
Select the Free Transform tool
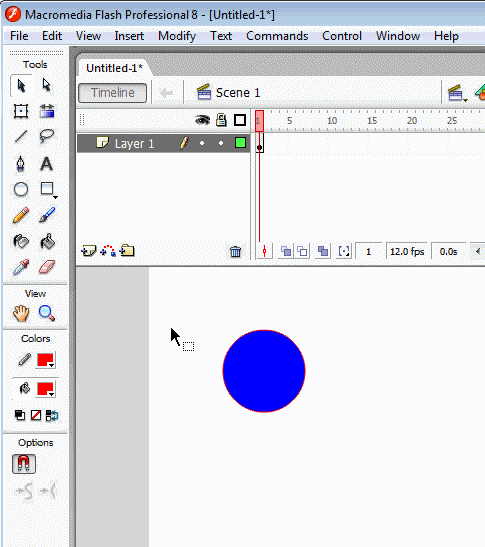click(x=21, y=111)
